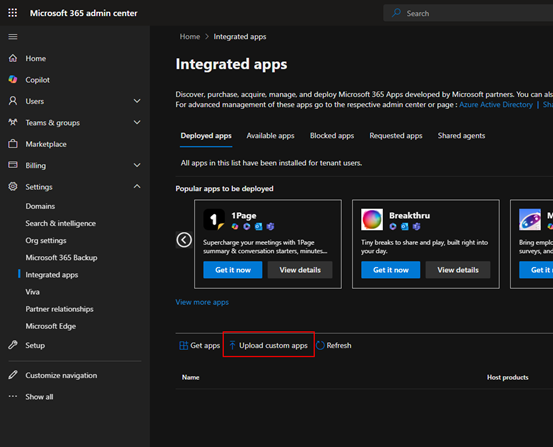Select Integrated apps in sidebar

[x=51, y=274]
